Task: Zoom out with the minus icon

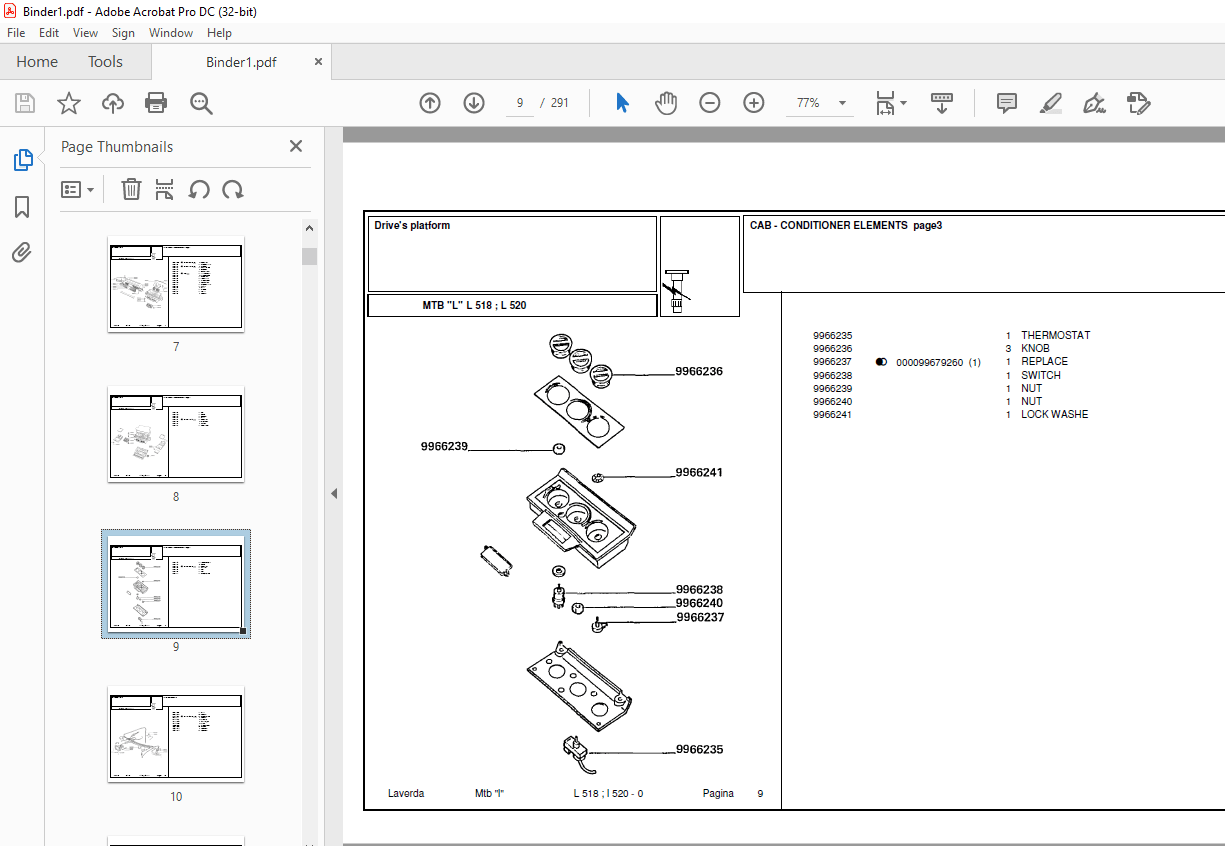Action: pos(710,103)
